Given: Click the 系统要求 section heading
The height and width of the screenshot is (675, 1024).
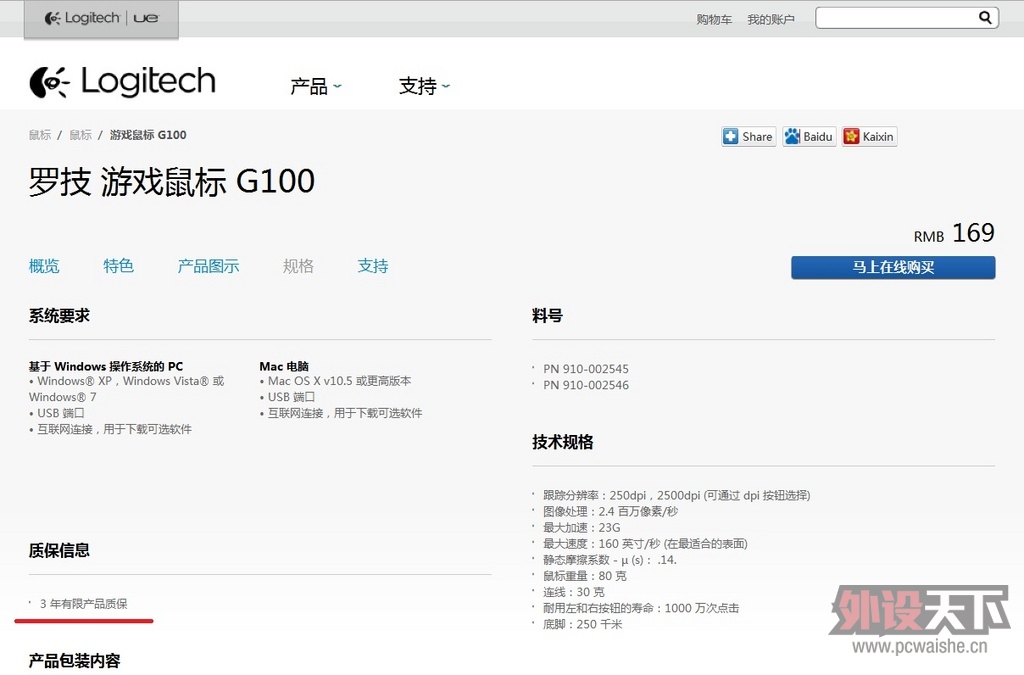Looking at the screenshot, I should pos(59,316).
